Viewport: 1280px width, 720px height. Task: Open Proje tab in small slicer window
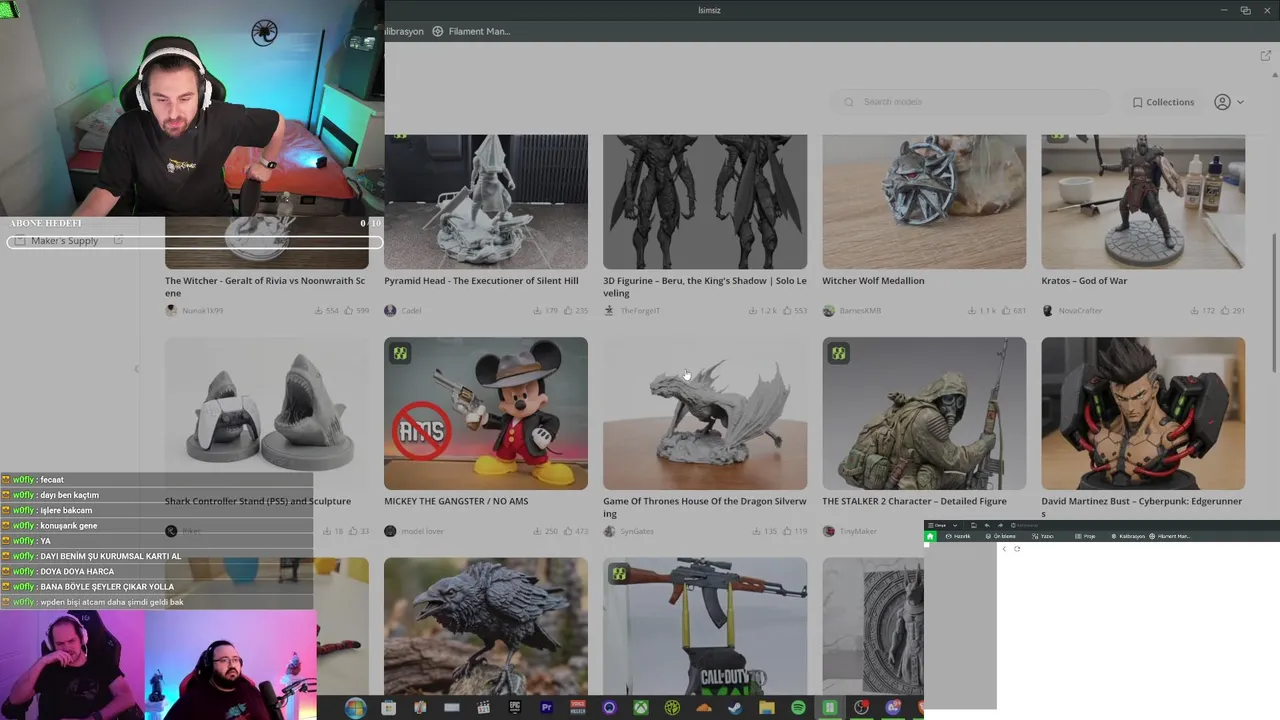point(1085,536)
